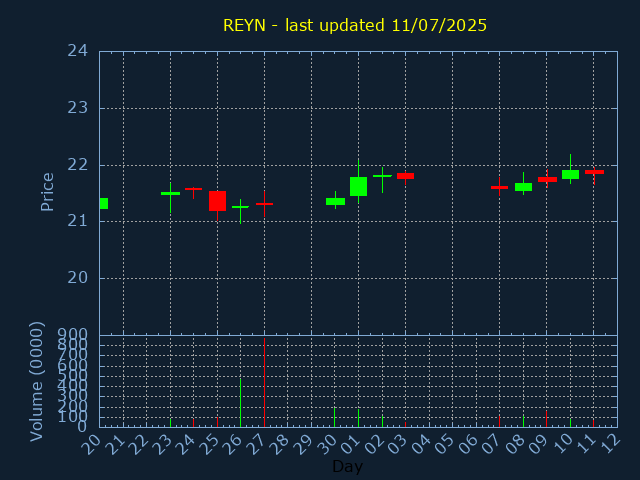The image size is (640, 480).
Task: Select the red candlestick at day 11
Action: click(x=594, y=172)
